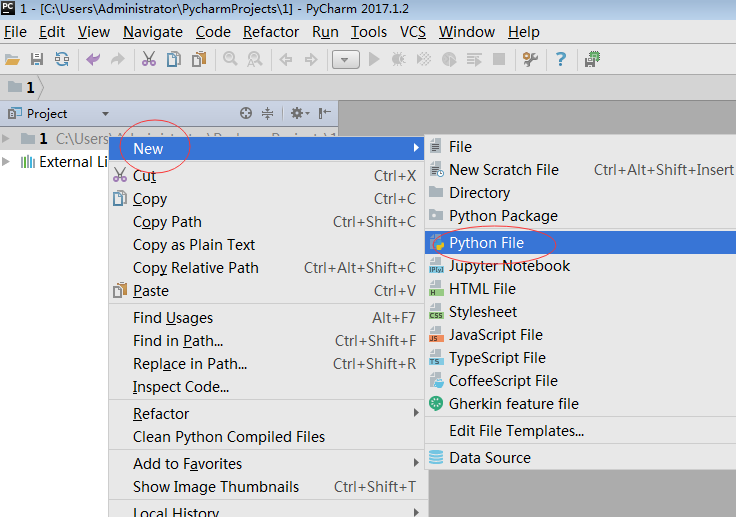Click the Redo arrow icon

pyautogui.click(x=118, y=60)
